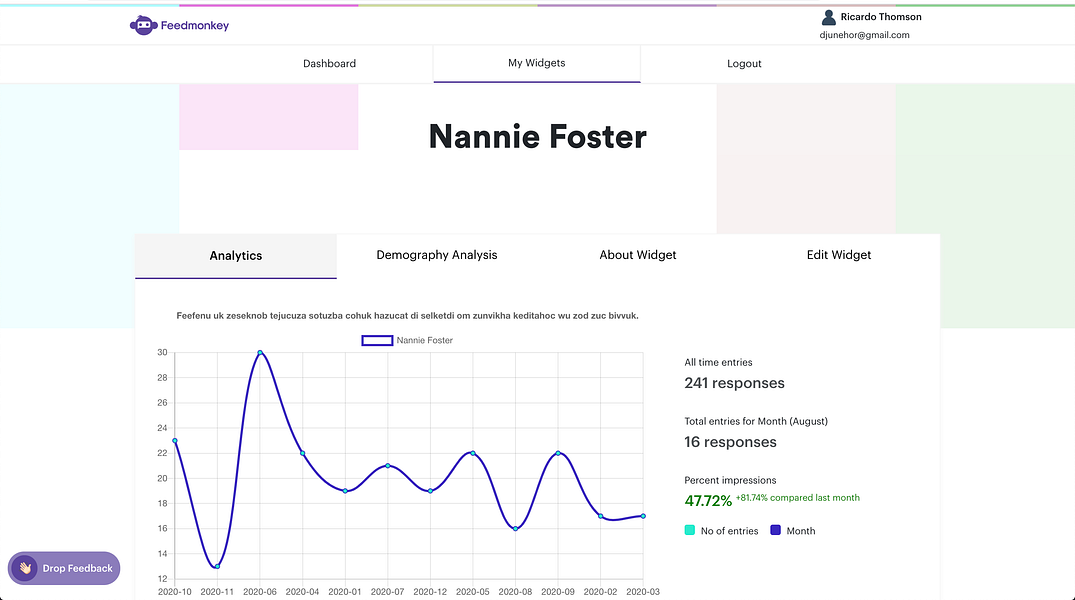Open the My Widgets section
This screenshot has width=1075, height=600.
(536, 63)
